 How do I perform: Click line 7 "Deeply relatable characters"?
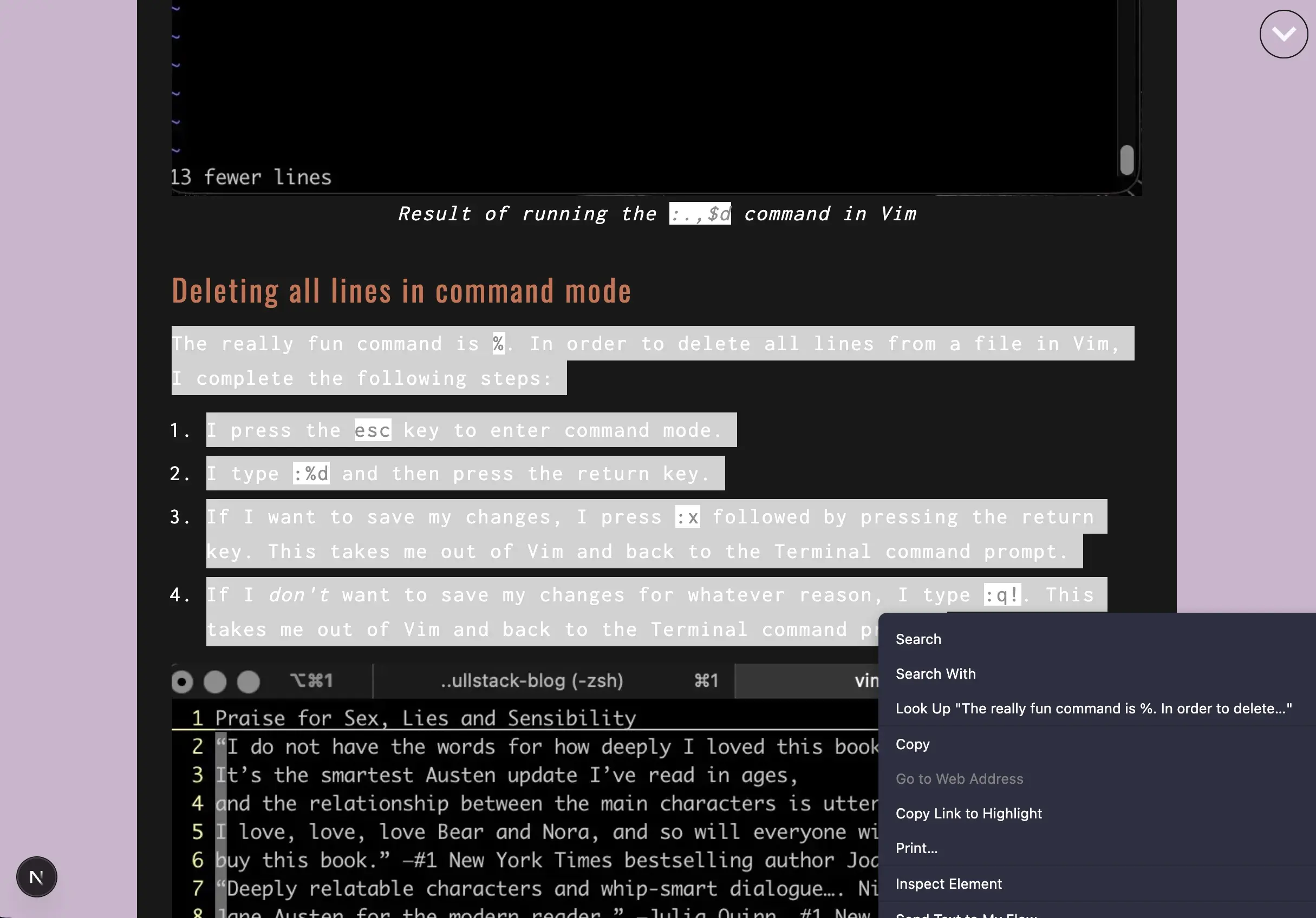tap(547, 888)
